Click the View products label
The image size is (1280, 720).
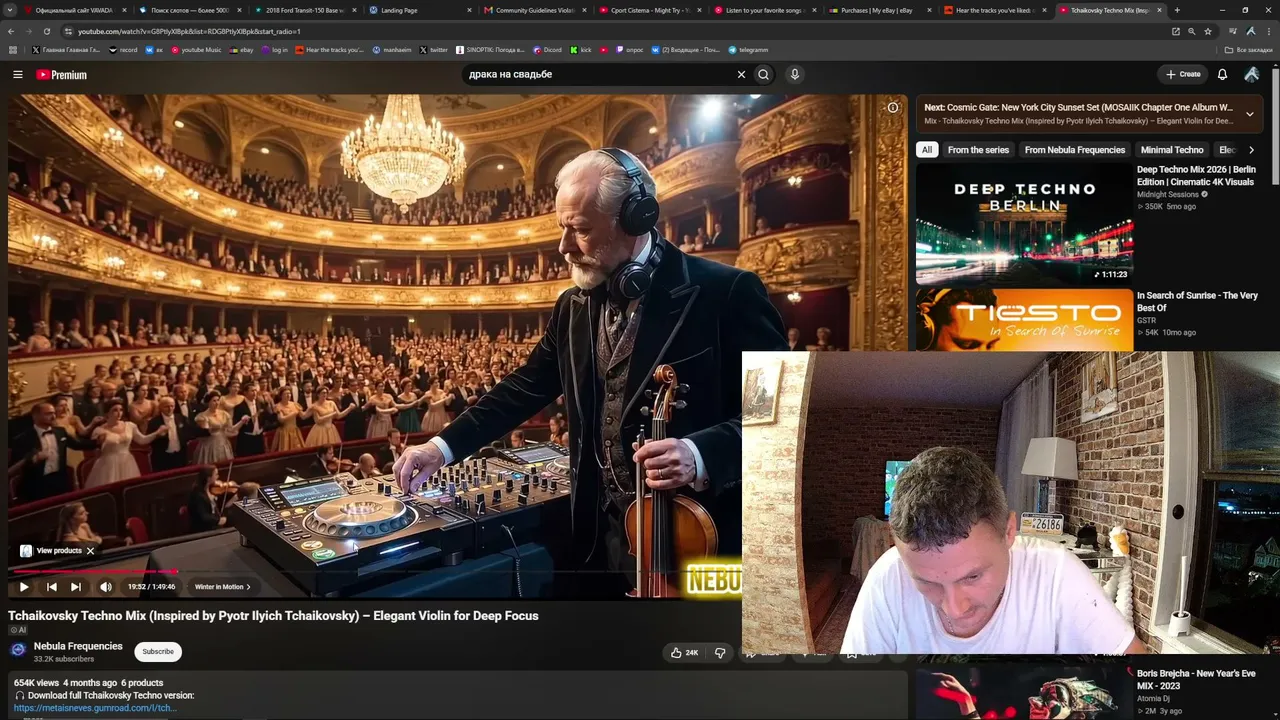click(x=59, y=551)
